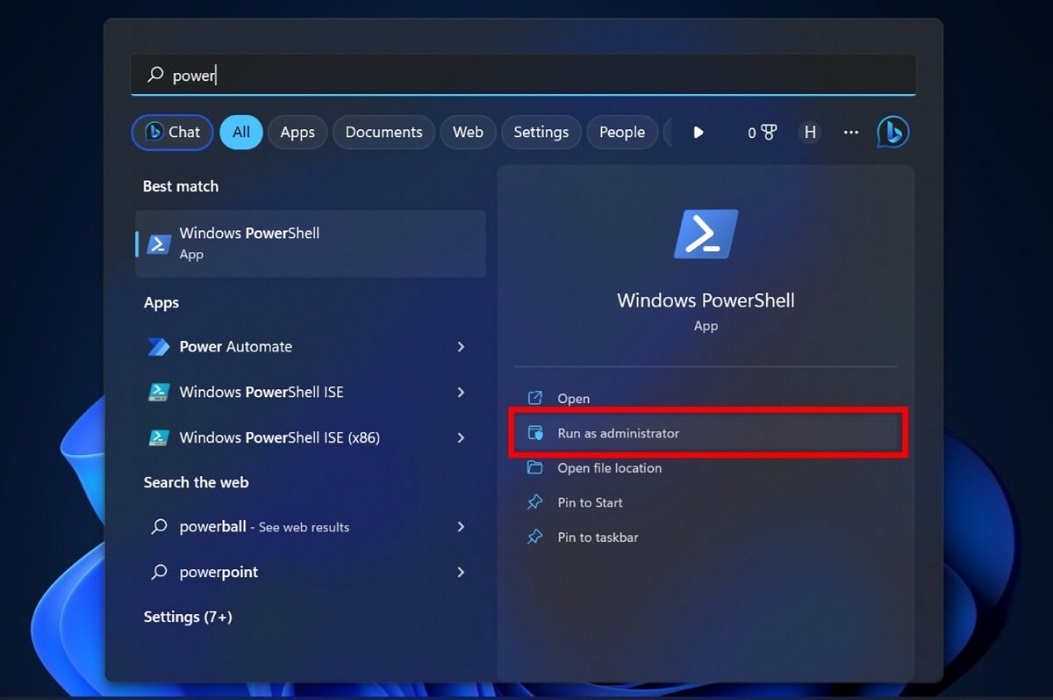This screenshot has width=1053, height=700.
Task: Expand the Power Automate entry chevron
Action: tap(460, 347)
